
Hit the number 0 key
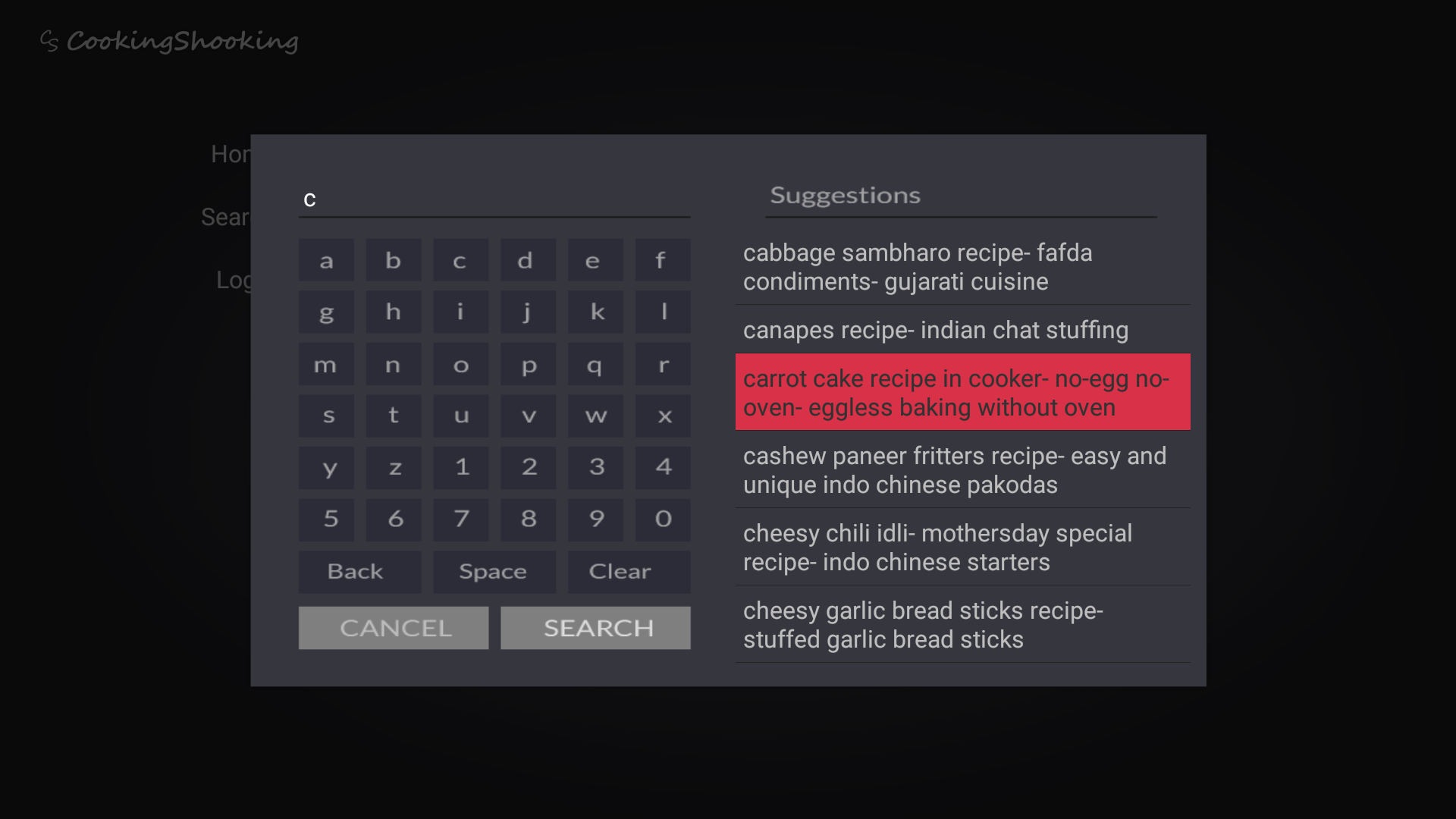(x=663, y=519)
